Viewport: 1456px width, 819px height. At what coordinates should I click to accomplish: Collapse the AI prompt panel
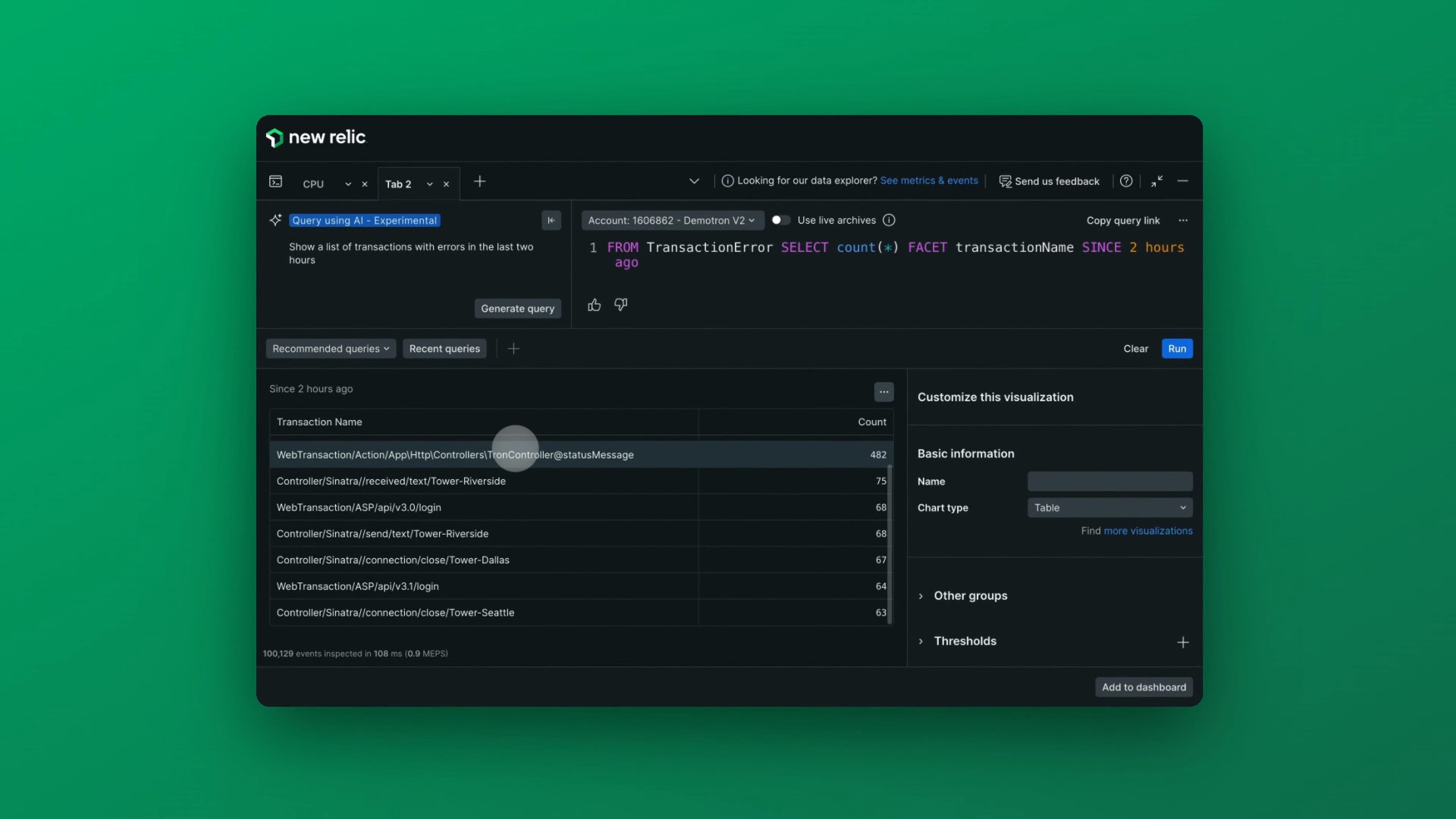point(551,221)
